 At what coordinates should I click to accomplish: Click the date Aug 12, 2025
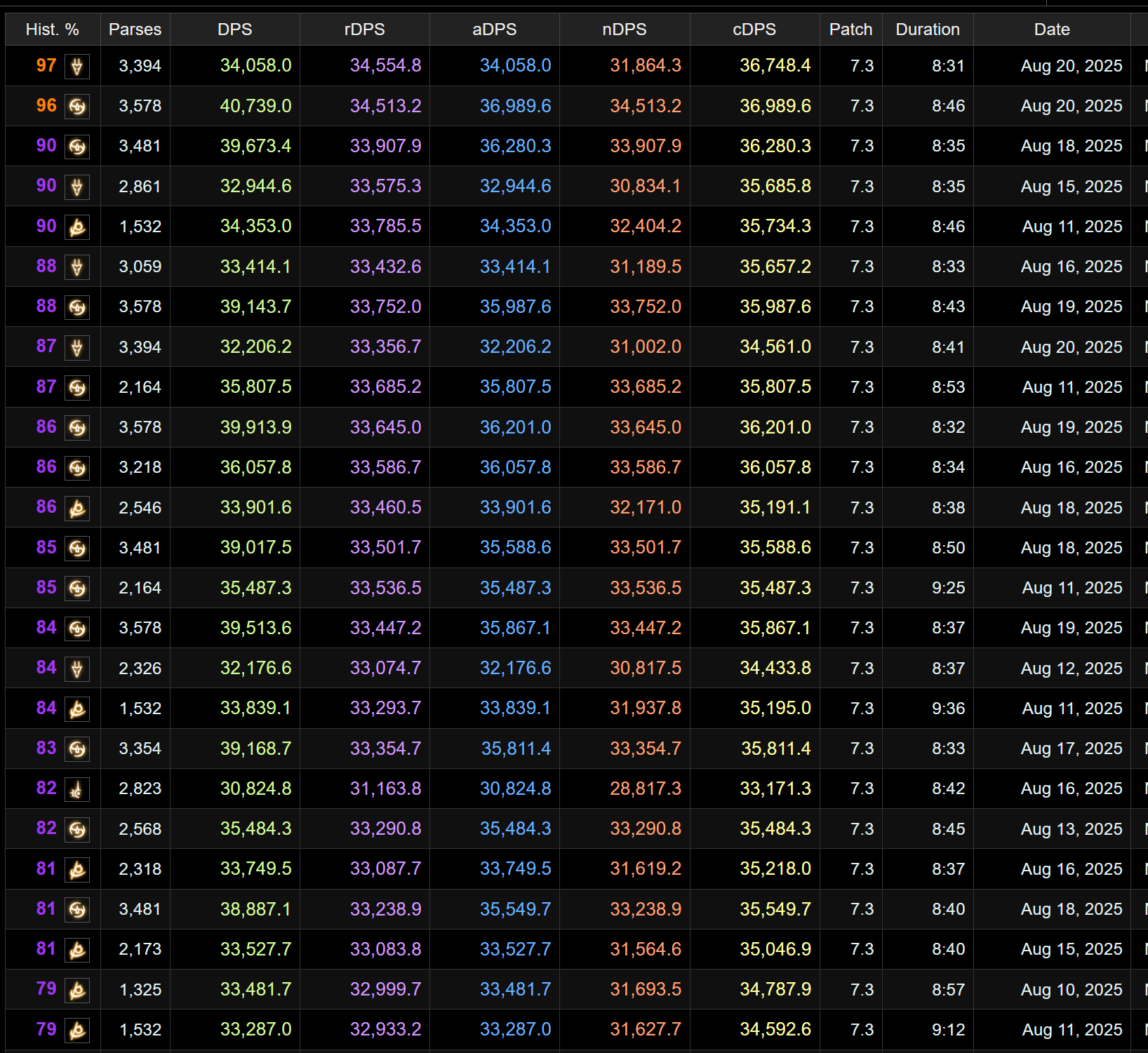pyautogui.click(x=1072, y=669)
